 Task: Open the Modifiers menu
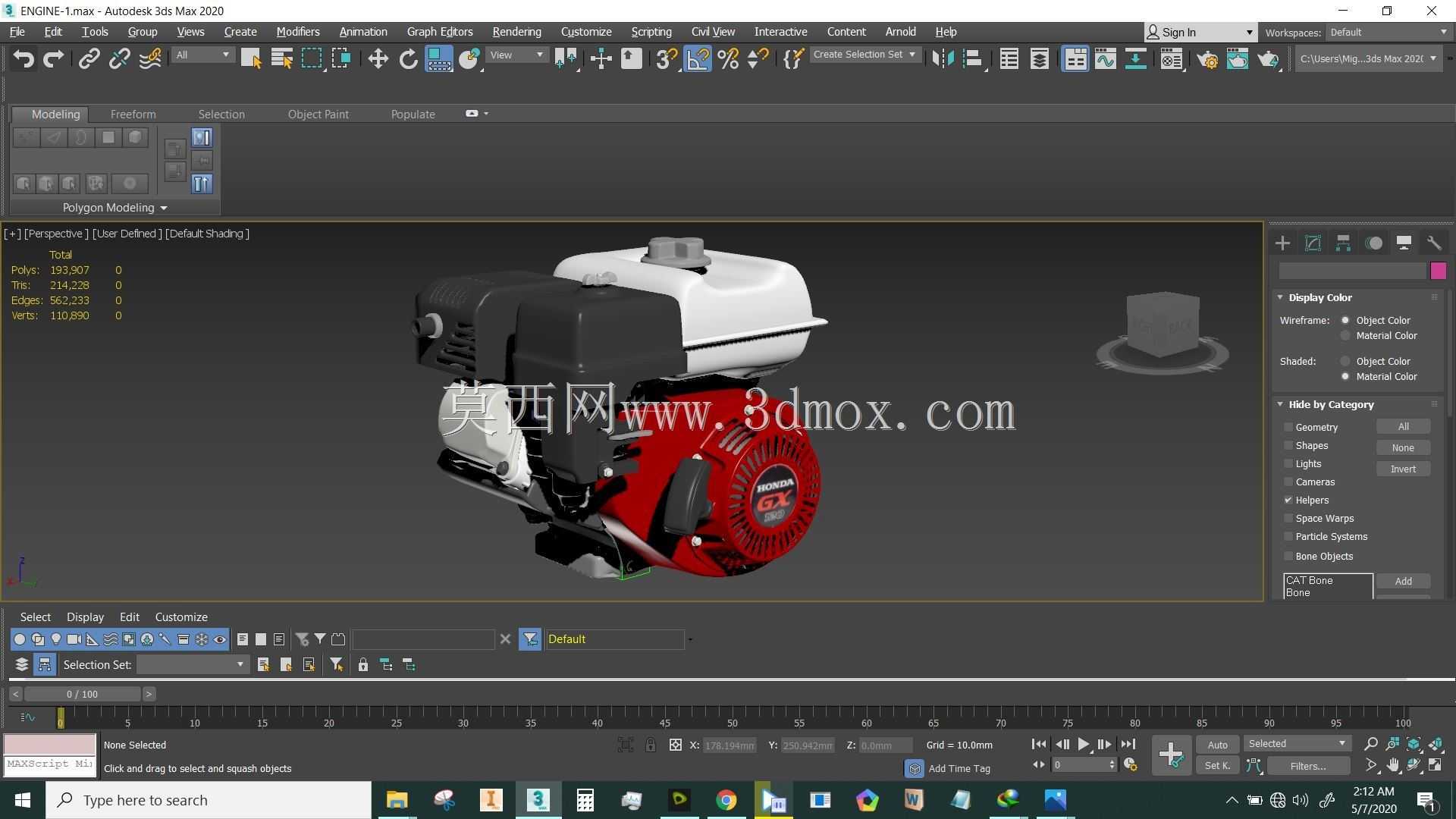tap(297, 32)
